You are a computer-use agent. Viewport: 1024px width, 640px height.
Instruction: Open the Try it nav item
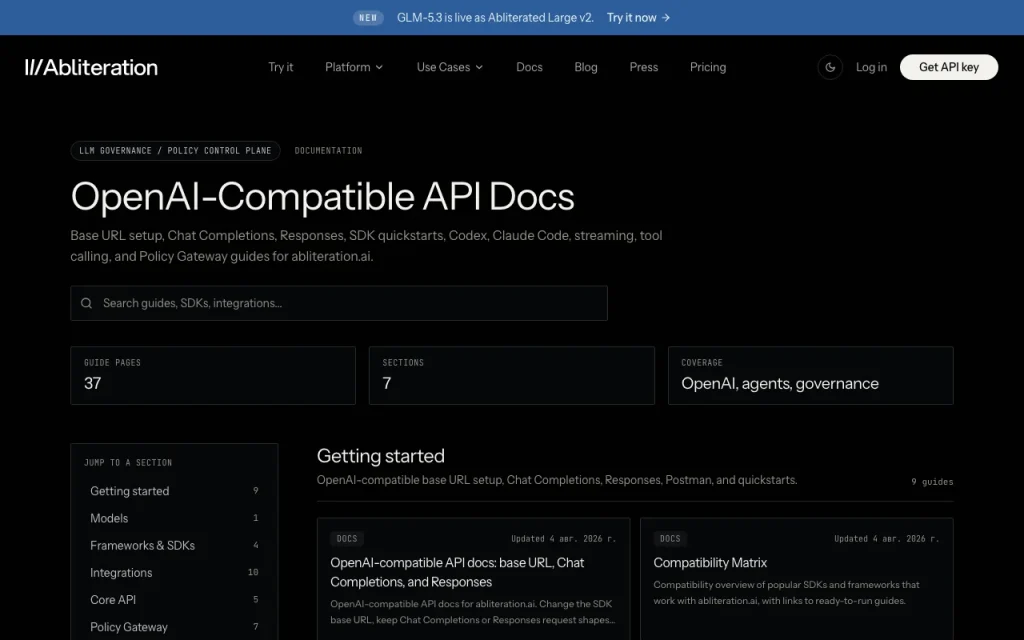[x=281, y=67]
